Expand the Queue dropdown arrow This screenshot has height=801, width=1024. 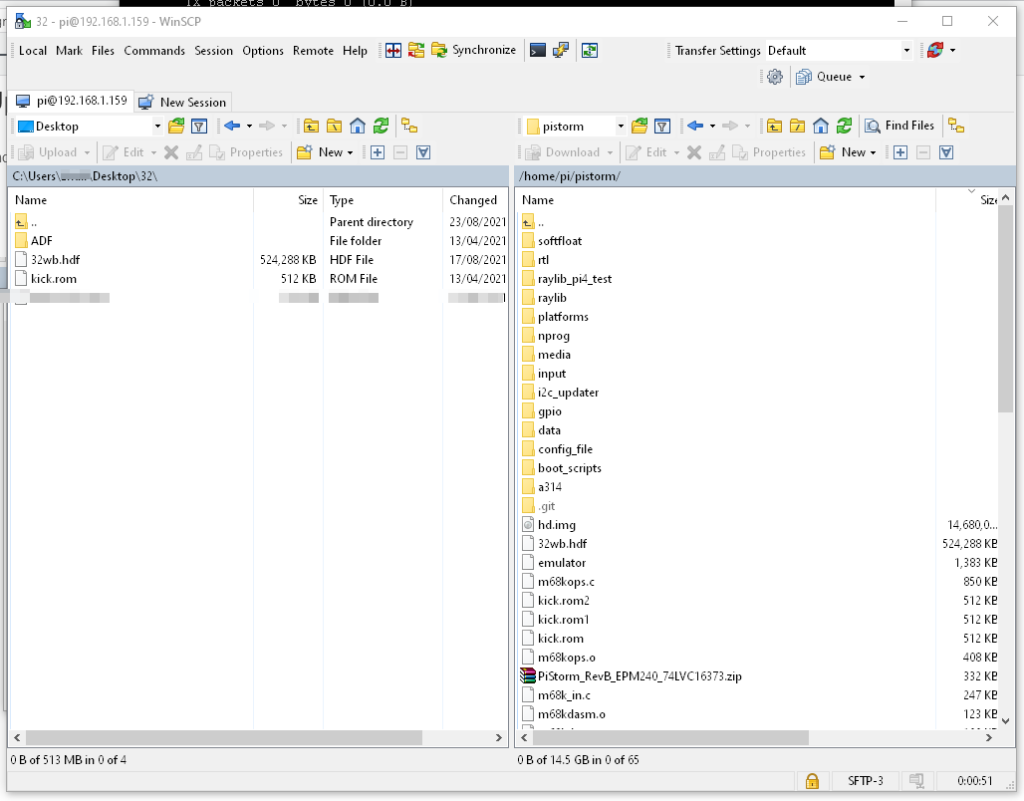coord(862,77)
